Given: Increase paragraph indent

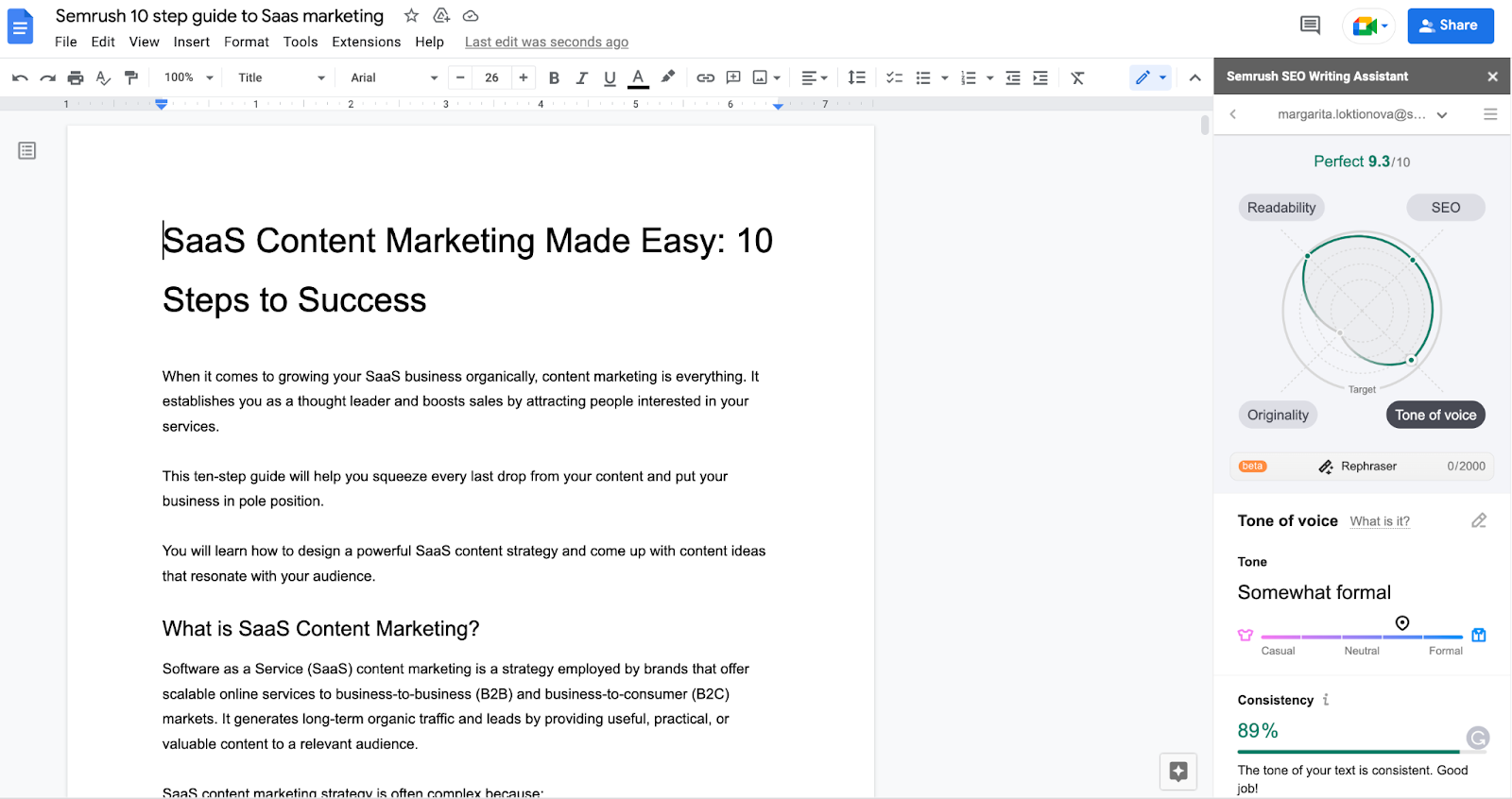Looking at the screenshot, I should coord(1040,77).
